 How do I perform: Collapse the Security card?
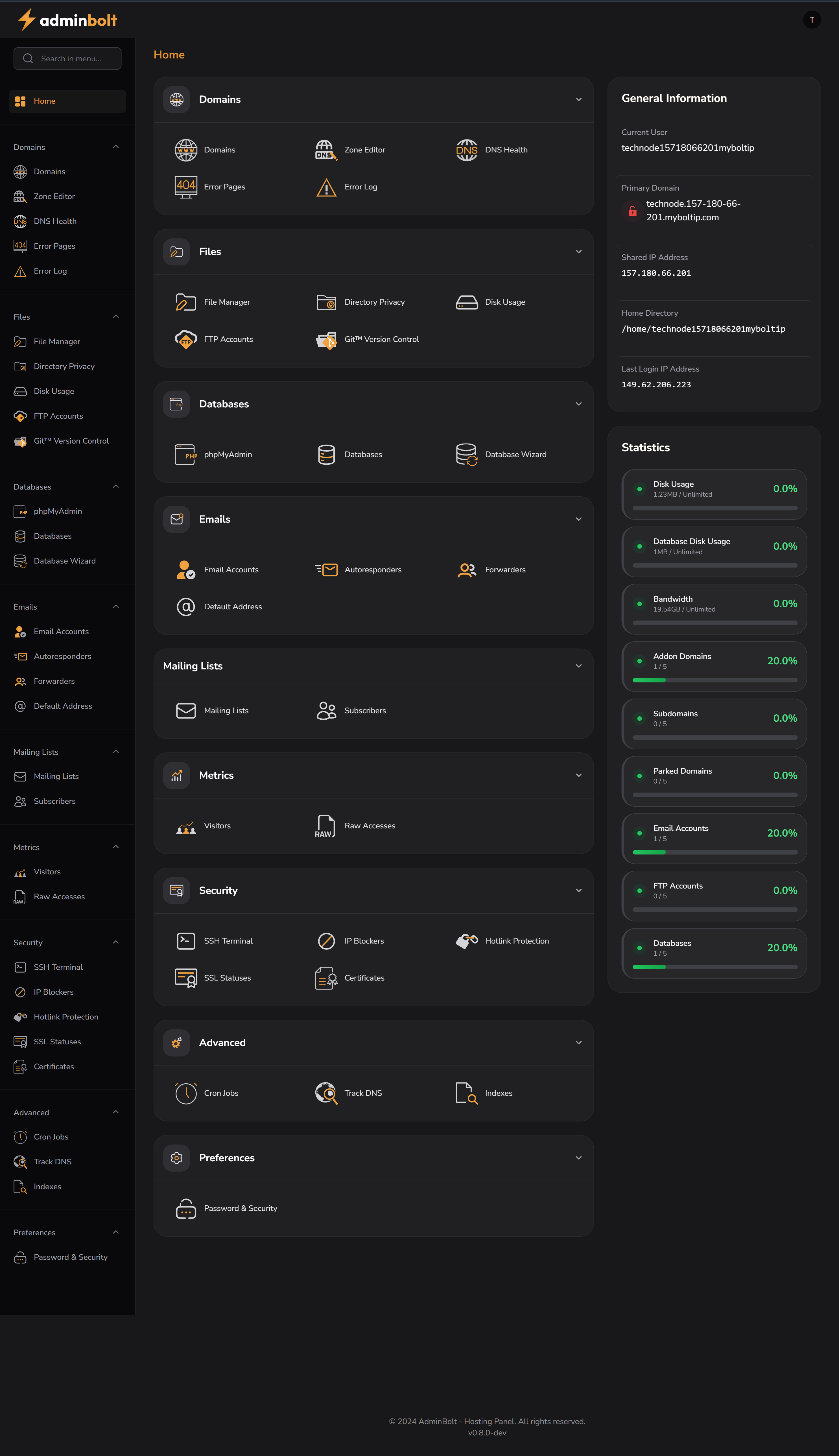point(578,890)
